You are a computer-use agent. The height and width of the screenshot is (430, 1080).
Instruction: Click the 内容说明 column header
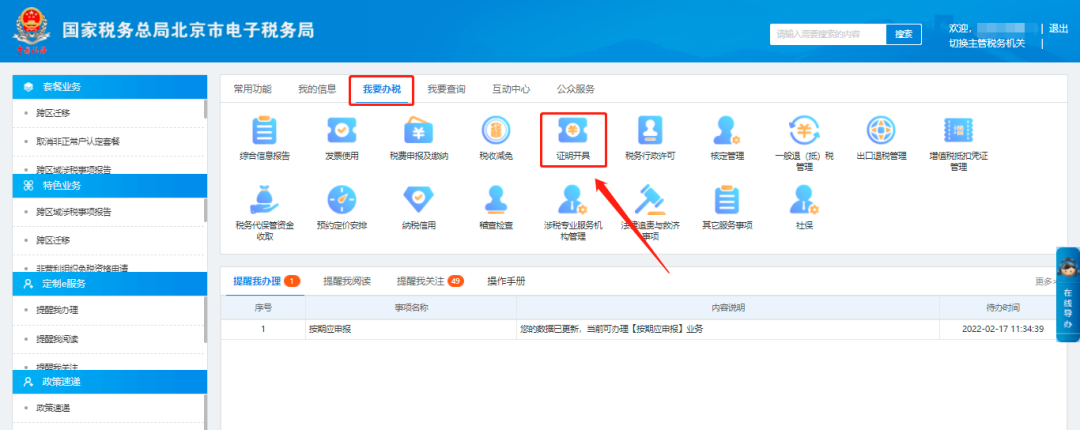coord(728,307)
